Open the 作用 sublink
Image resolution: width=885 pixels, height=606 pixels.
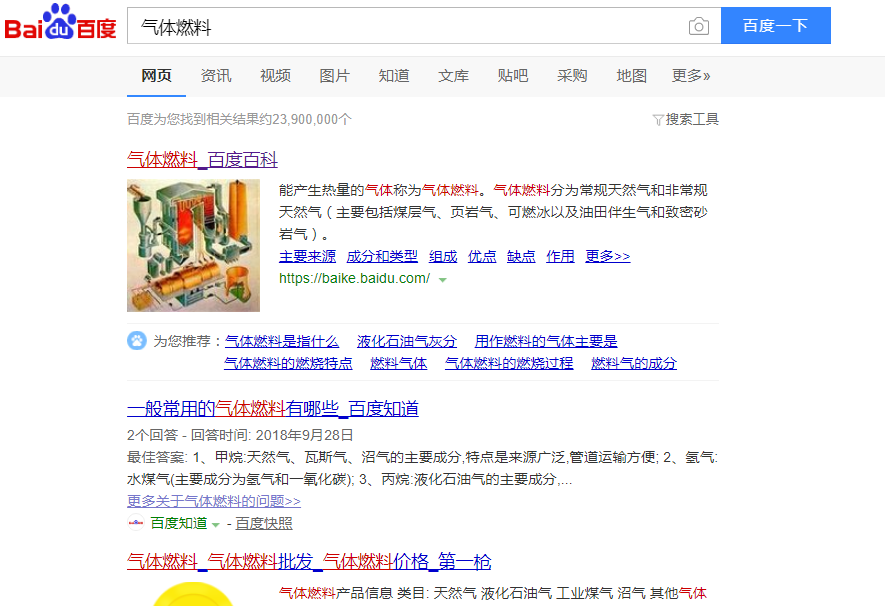[x=560, y=256]
